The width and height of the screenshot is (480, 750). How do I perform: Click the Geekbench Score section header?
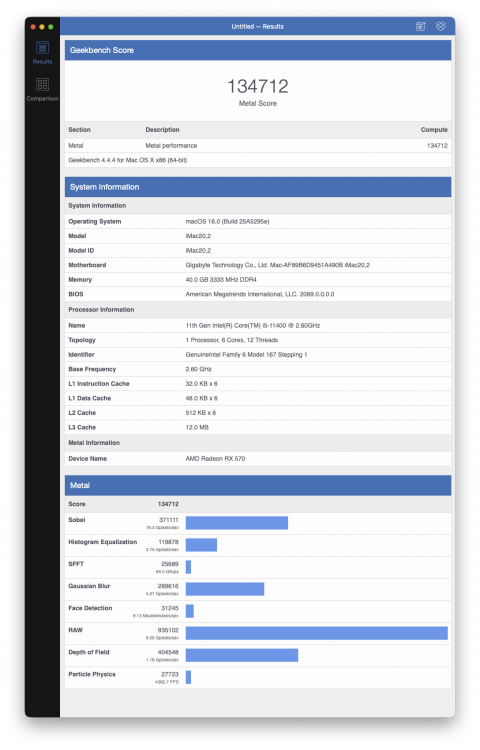(258, 50)
